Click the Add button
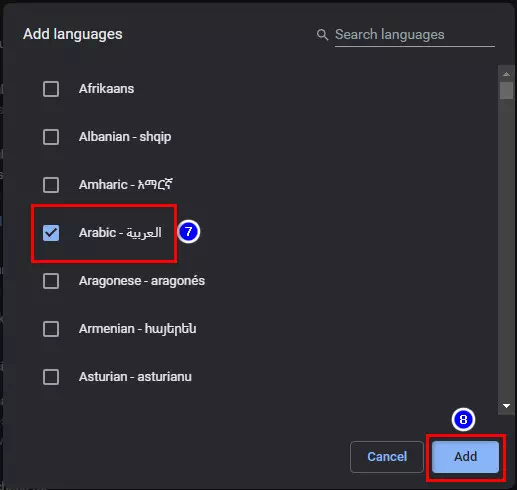Image resolution: width=517 pixels, height=490 pixels. coord(465,457)
